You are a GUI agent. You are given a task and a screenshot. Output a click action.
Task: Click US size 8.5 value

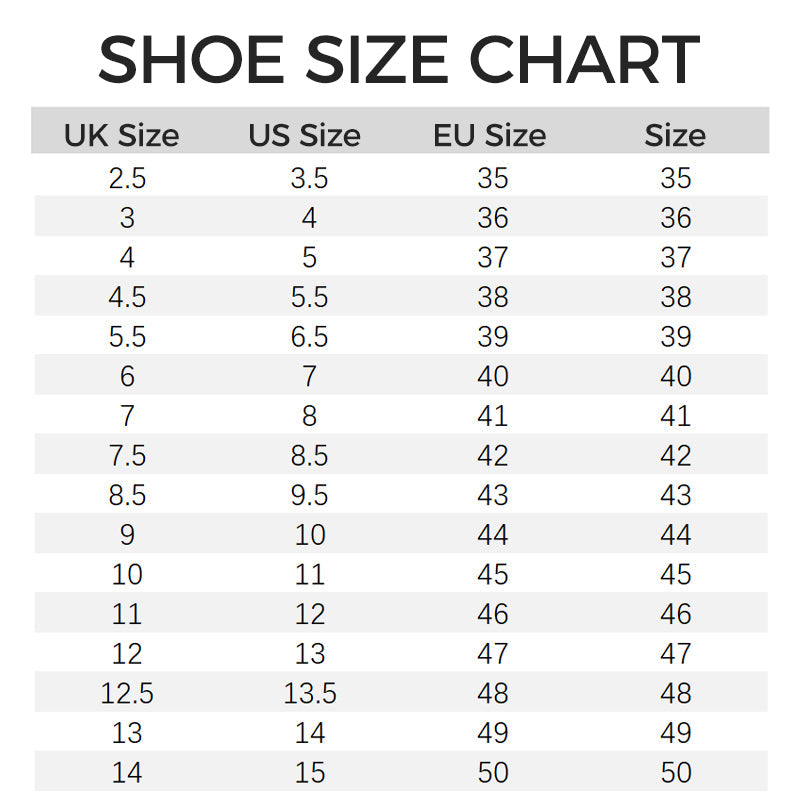click(309, 456)
